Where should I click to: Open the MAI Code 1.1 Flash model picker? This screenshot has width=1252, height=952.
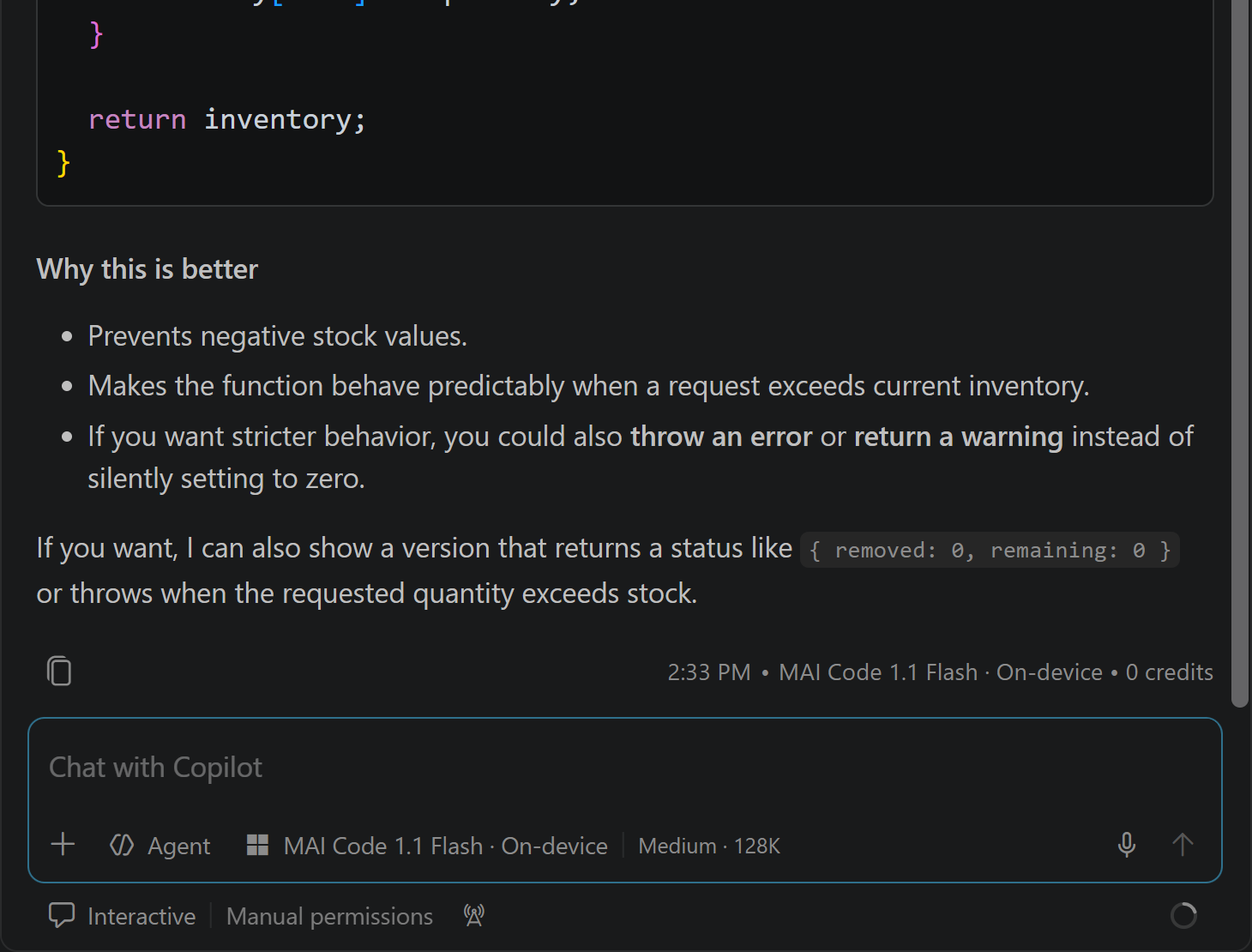[427, 846]
